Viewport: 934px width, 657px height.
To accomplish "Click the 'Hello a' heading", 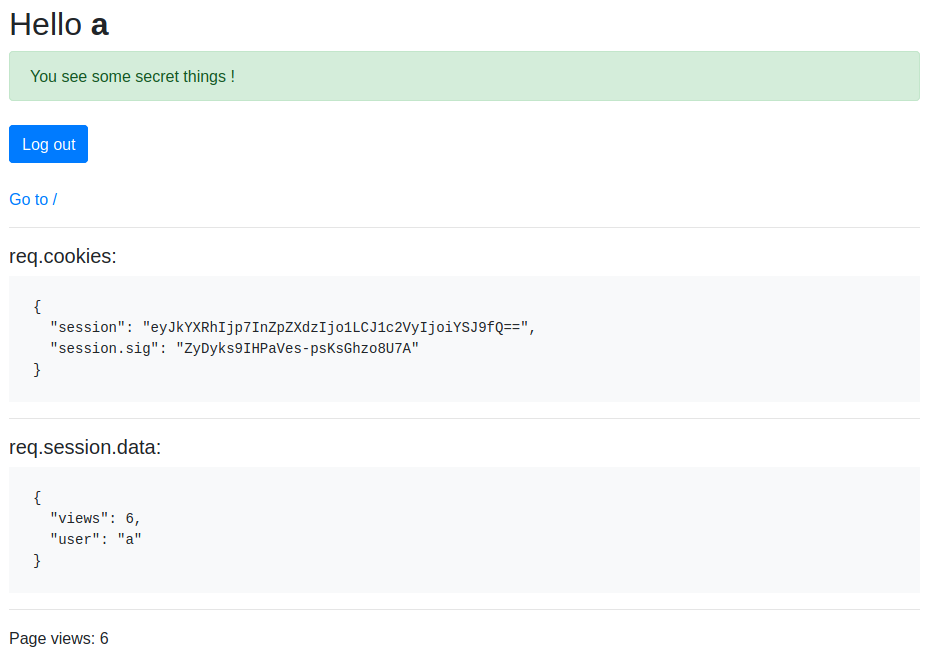I will click(59, 25).
